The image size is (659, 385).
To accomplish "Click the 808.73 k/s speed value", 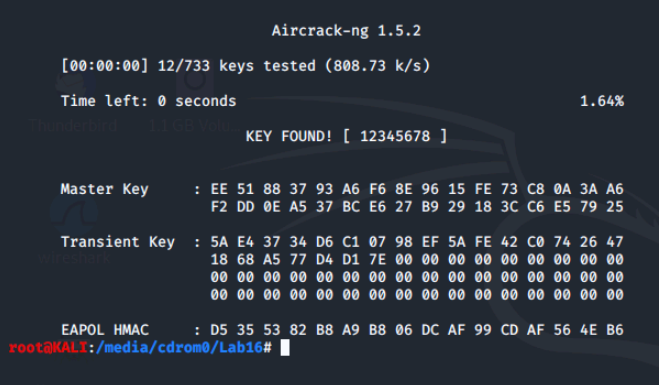I will click(377, 66).
